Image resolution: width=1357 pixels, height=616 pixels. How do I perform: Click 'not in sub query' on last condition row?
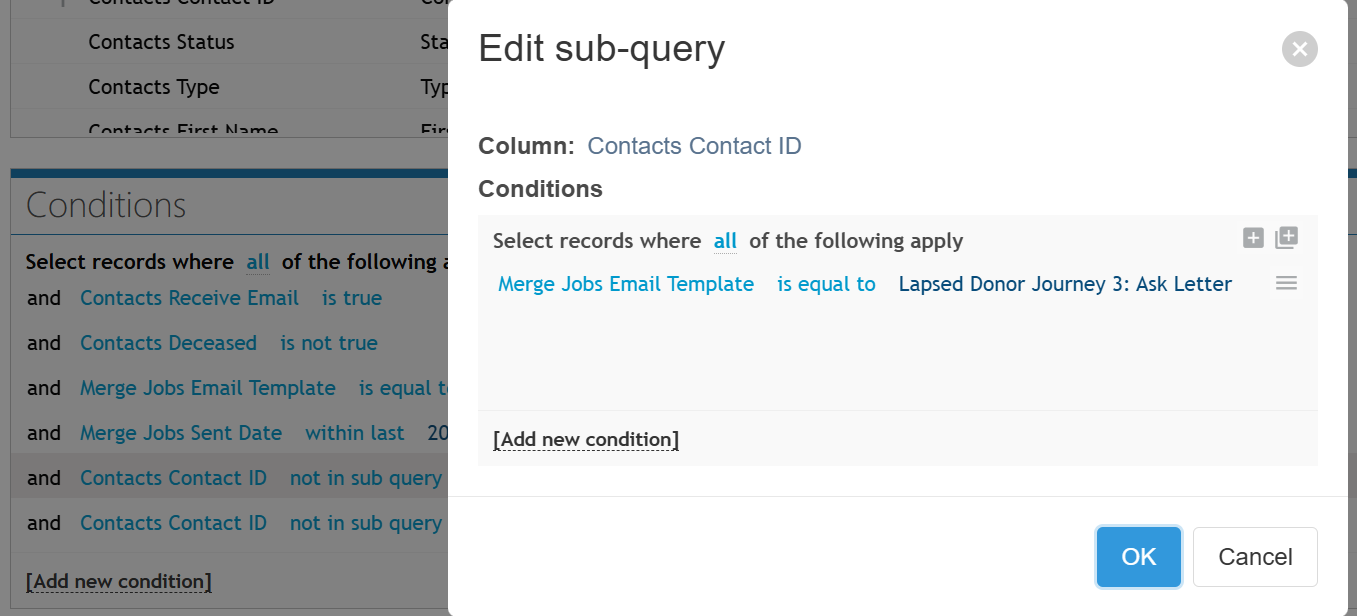point(366,523)
